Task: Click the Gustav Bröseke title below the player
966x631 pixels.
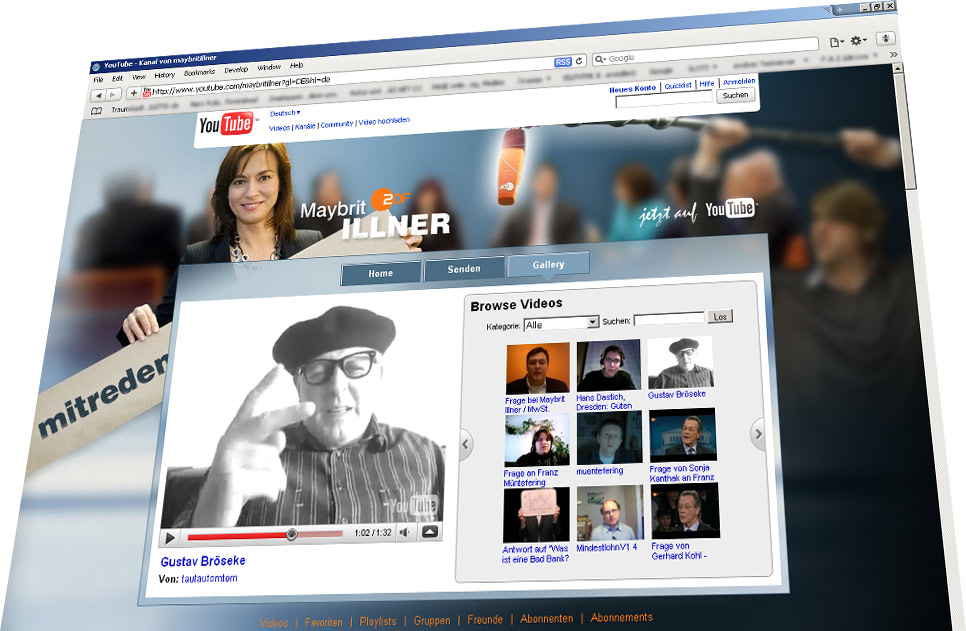Action: (x=203, y=561)
